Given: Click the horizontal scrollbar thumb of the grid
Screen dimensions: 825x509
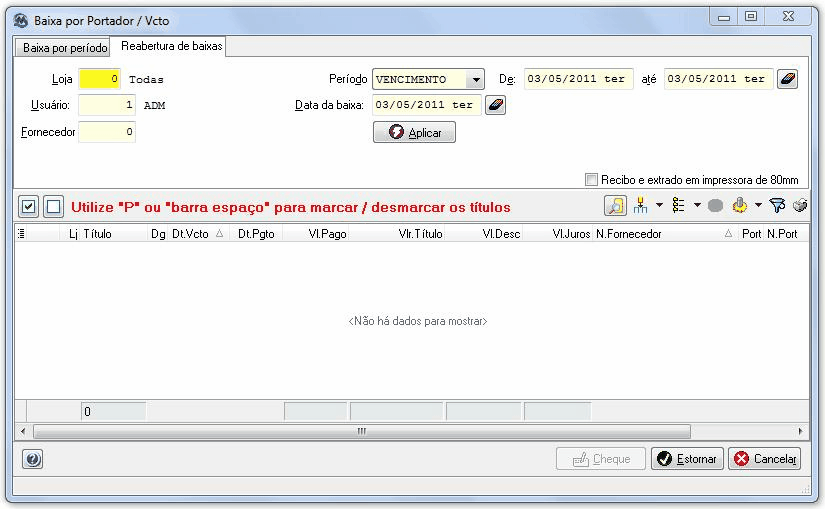Looking at the screenshot, I should [x=361, y=432].
